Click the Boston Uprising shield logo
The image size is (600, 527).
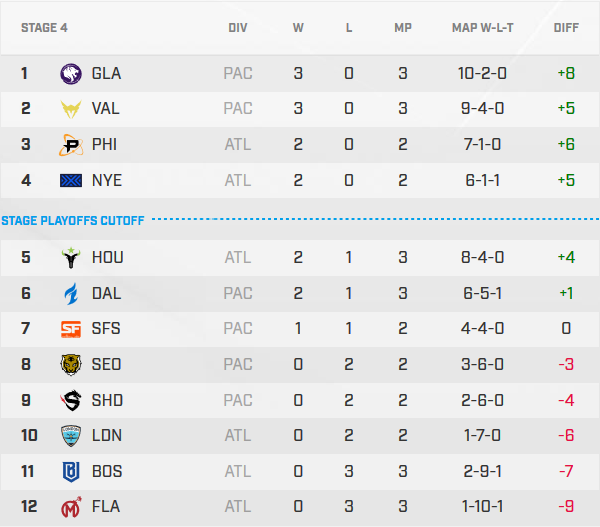(72, 472)
